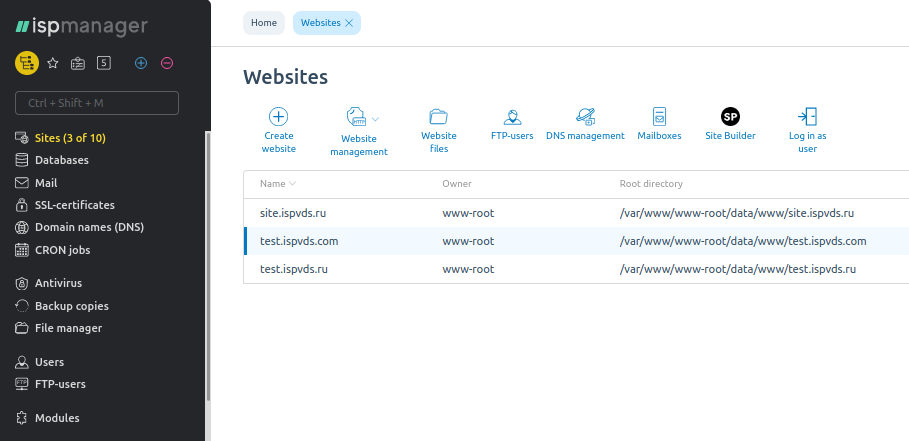Click the FTP-users sidebar icon

click(x=21, y=384)
